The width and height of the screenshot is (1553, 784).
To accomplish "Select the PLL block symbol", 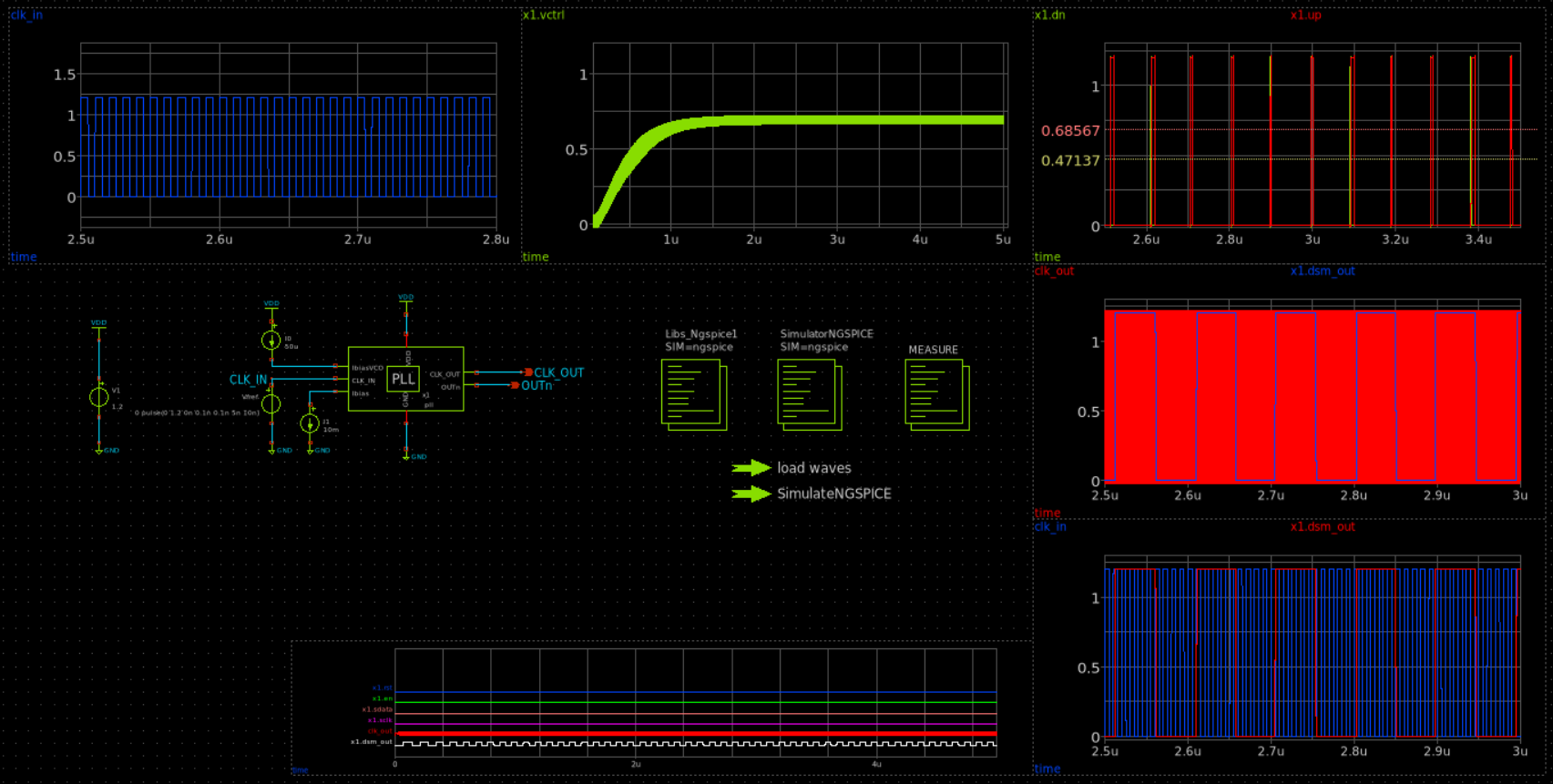I will pos(405,379).
